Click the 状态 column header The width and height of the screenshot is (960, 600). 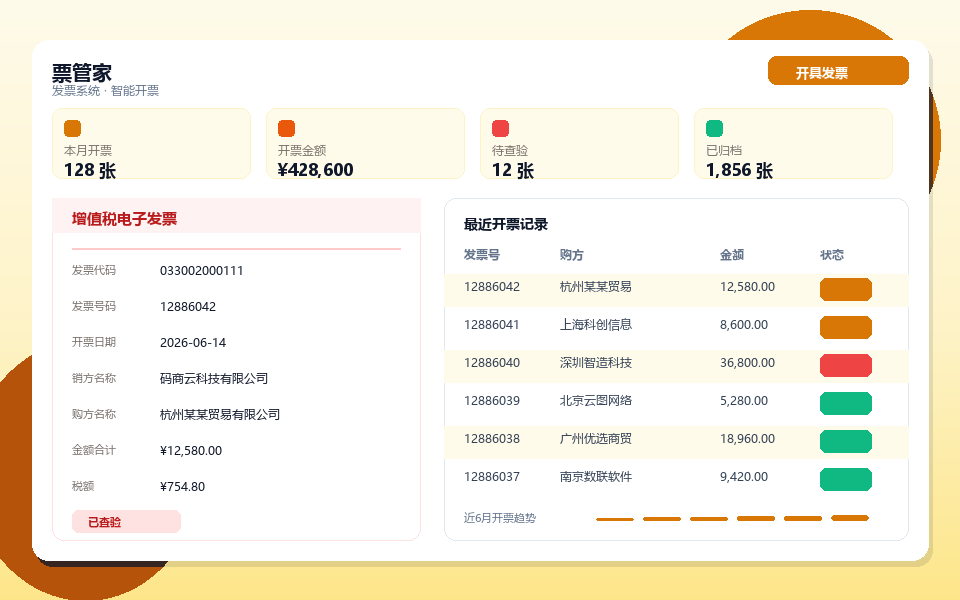(x=832, y=255)
